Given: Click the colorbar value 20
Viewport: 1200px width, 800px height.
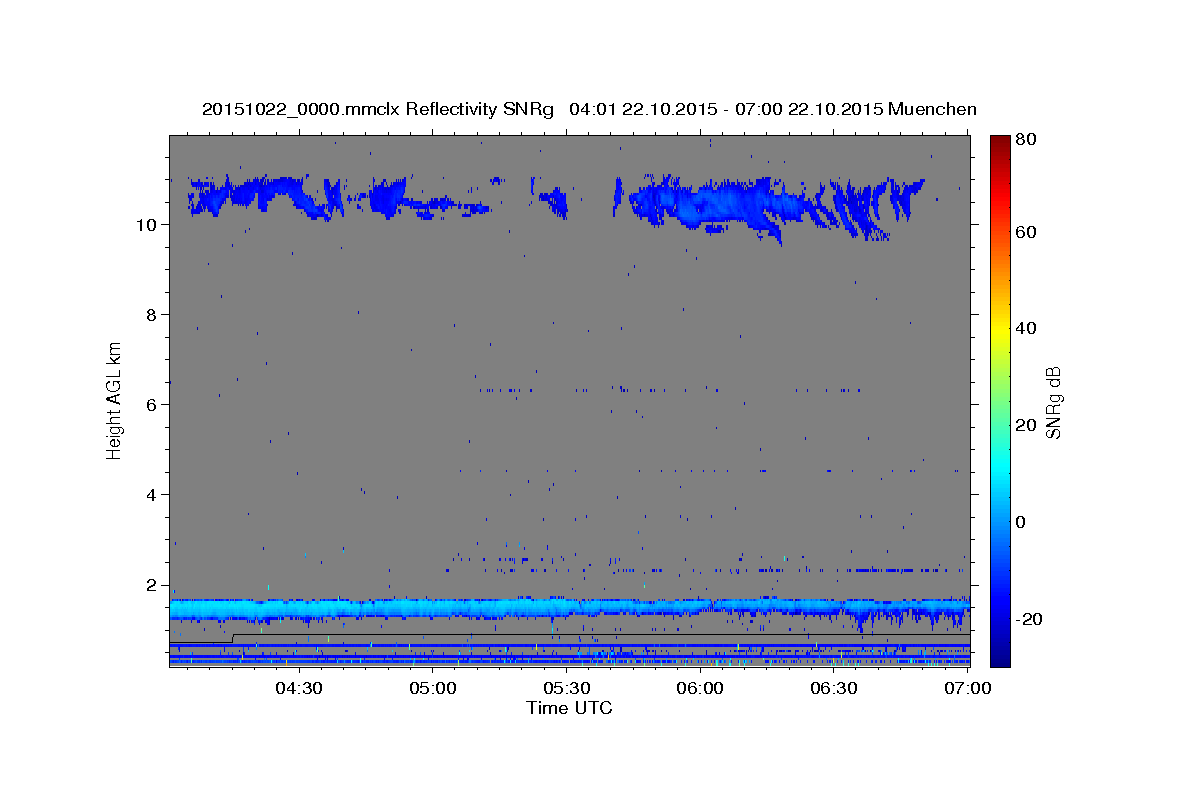Looking at the screenshot, I should click(1028, 425).
